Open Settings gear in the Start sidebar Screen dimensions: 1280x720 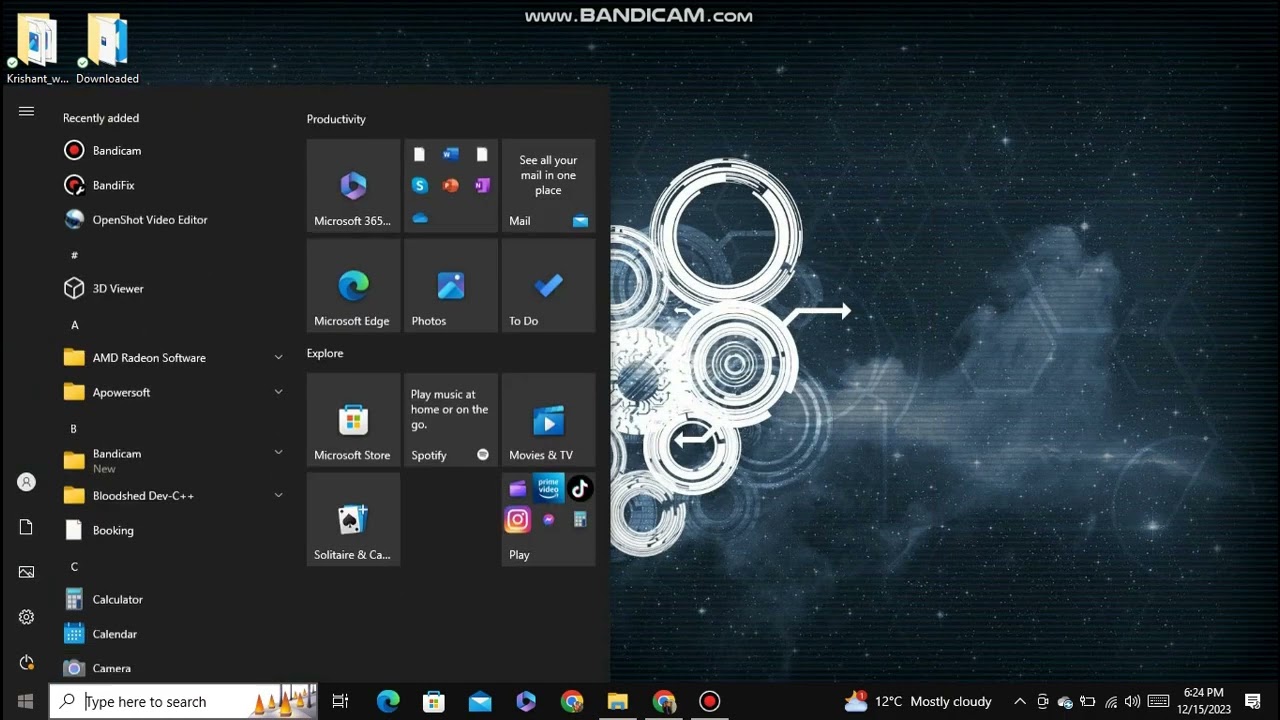26,617
